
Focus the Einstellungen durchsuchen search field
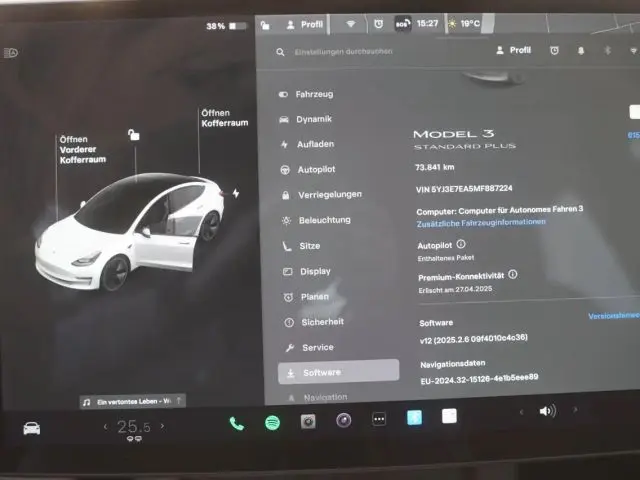(343, 52)
